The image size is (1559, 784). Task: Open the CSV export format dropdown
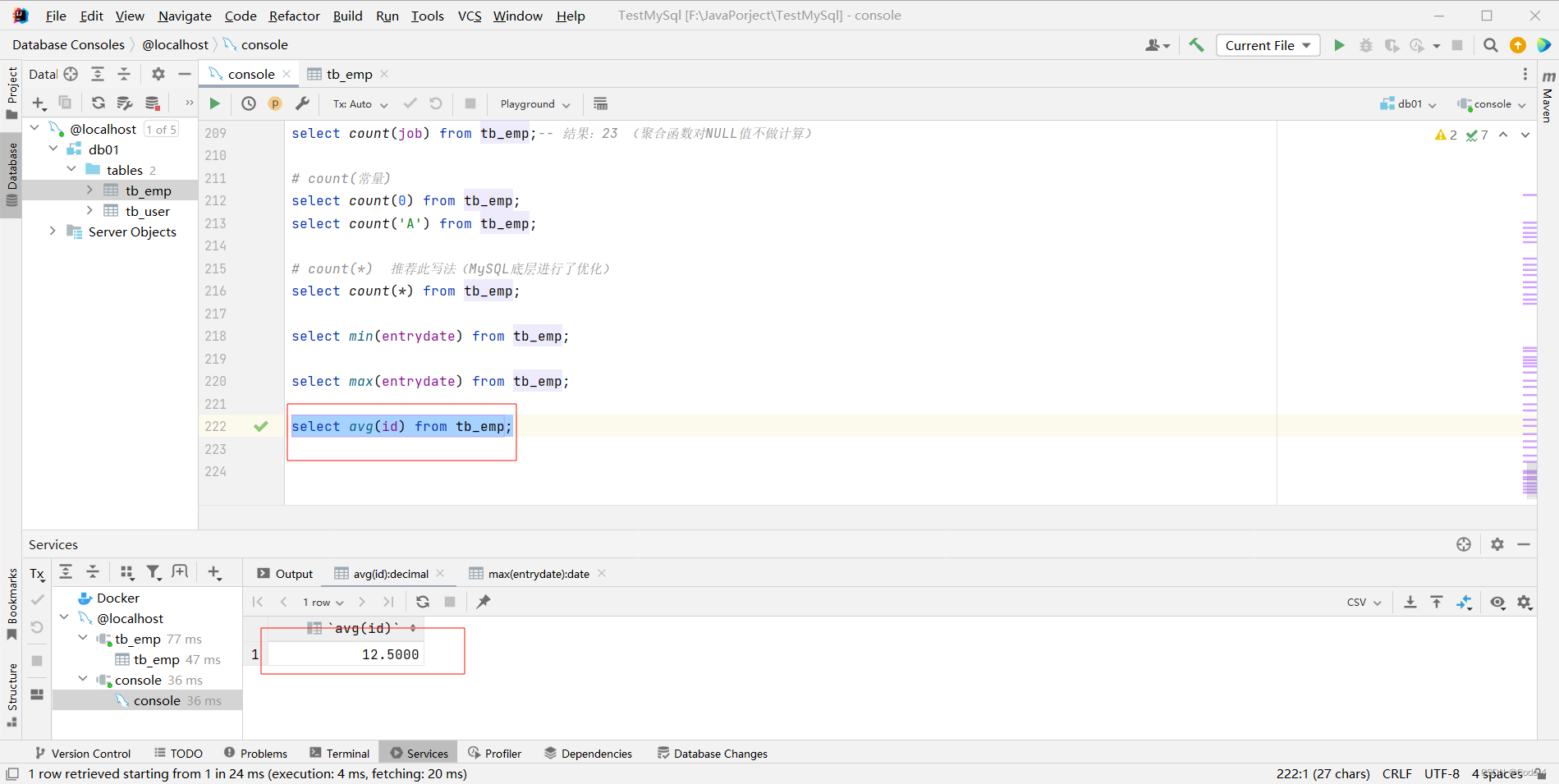pyautogui.click(x=1364, y=602)
